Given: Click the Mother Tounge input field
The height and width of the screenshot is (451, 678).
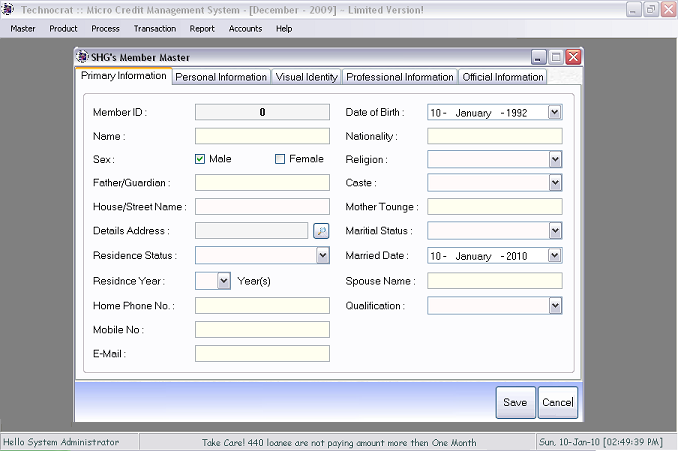Looking at the screenshot, I should (x=495, y=207).
